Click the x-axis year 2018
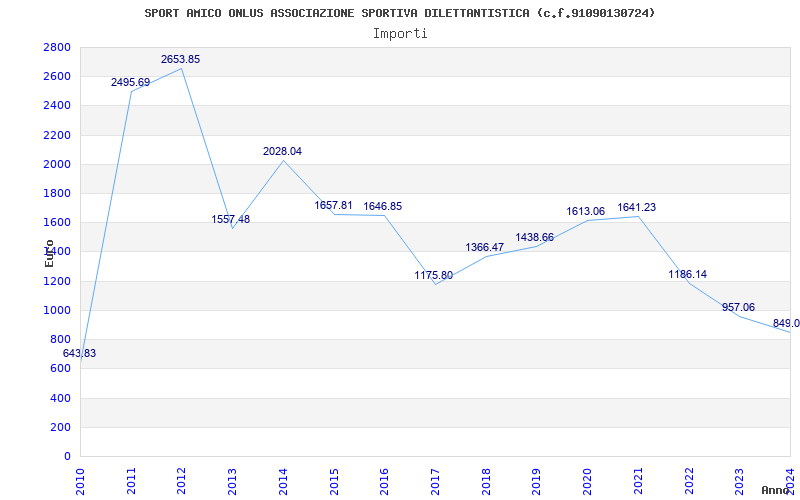 (x=486, y=482)
